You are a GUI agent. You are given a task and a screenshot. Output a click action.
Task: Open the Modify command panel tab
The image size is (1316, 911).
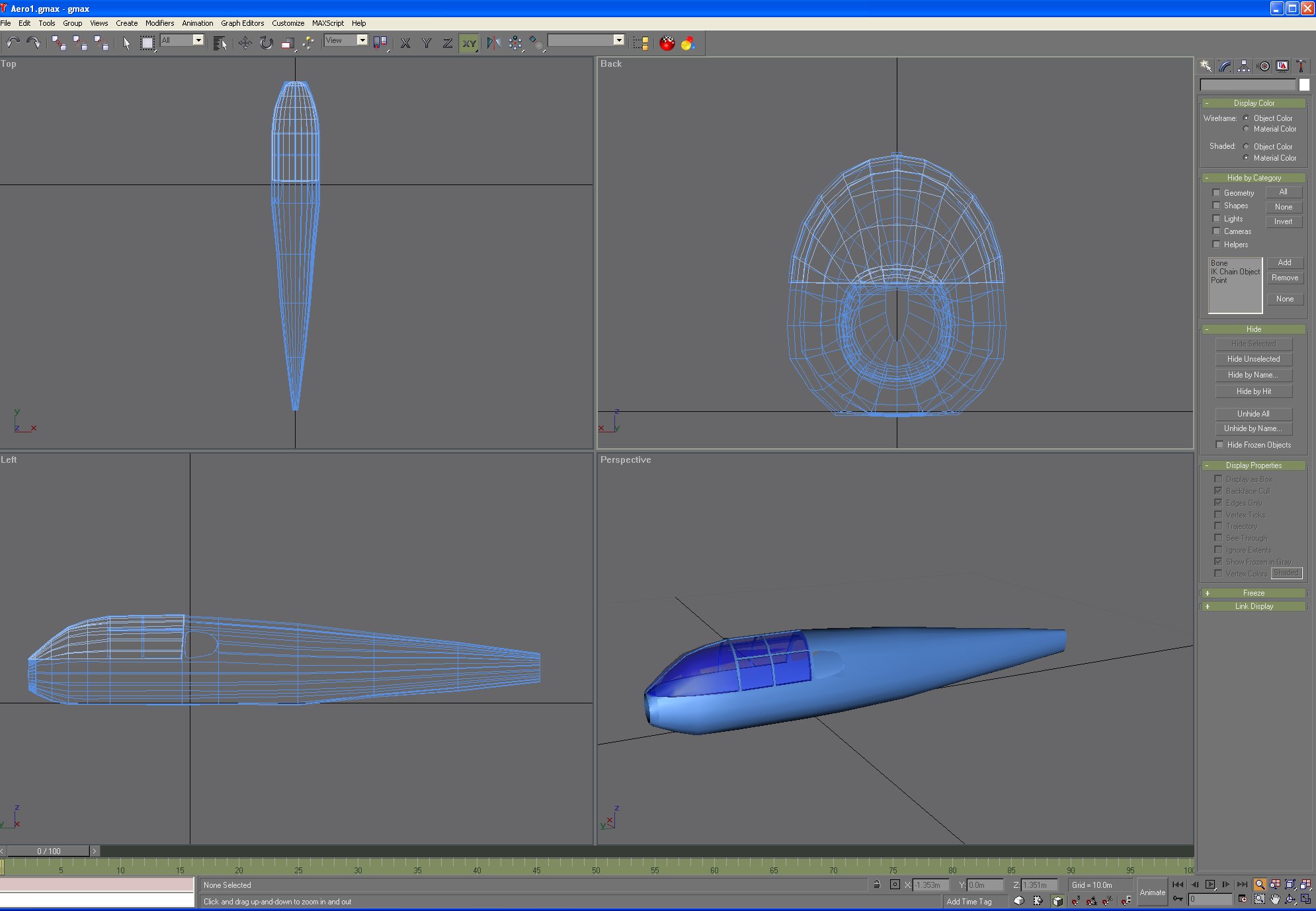click(x=1225, y=66)
